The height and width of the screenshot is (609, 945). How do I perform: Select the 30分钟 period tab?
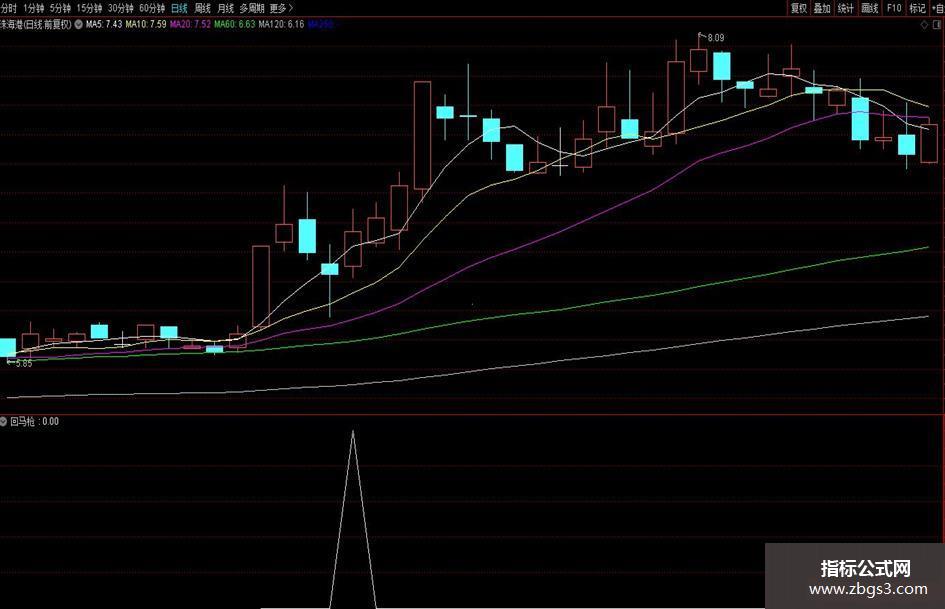pyautogui.click(x=121, y=8)
